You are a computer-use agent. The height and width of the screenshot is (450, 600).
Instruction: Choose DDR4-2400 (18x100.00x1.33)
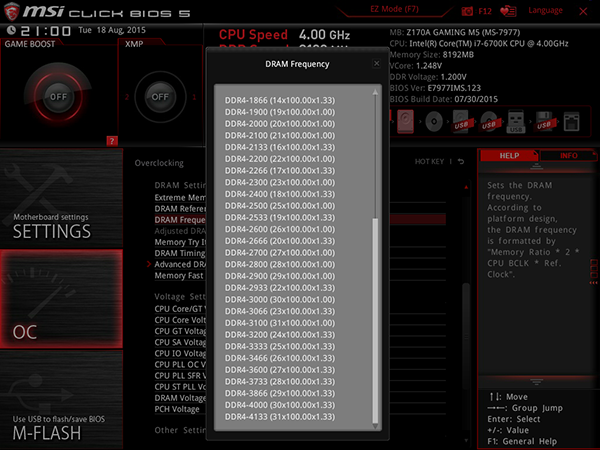(x=280, y=194)
